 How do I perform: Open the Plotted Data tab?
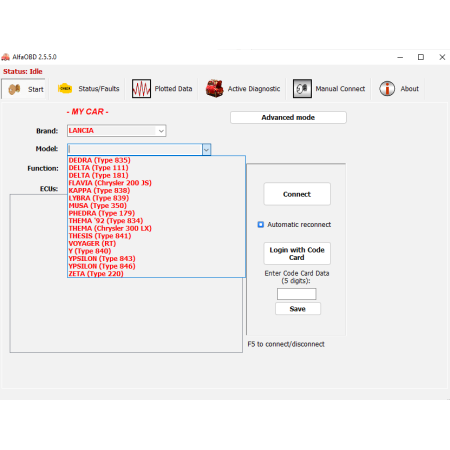[x=162, y=89]
